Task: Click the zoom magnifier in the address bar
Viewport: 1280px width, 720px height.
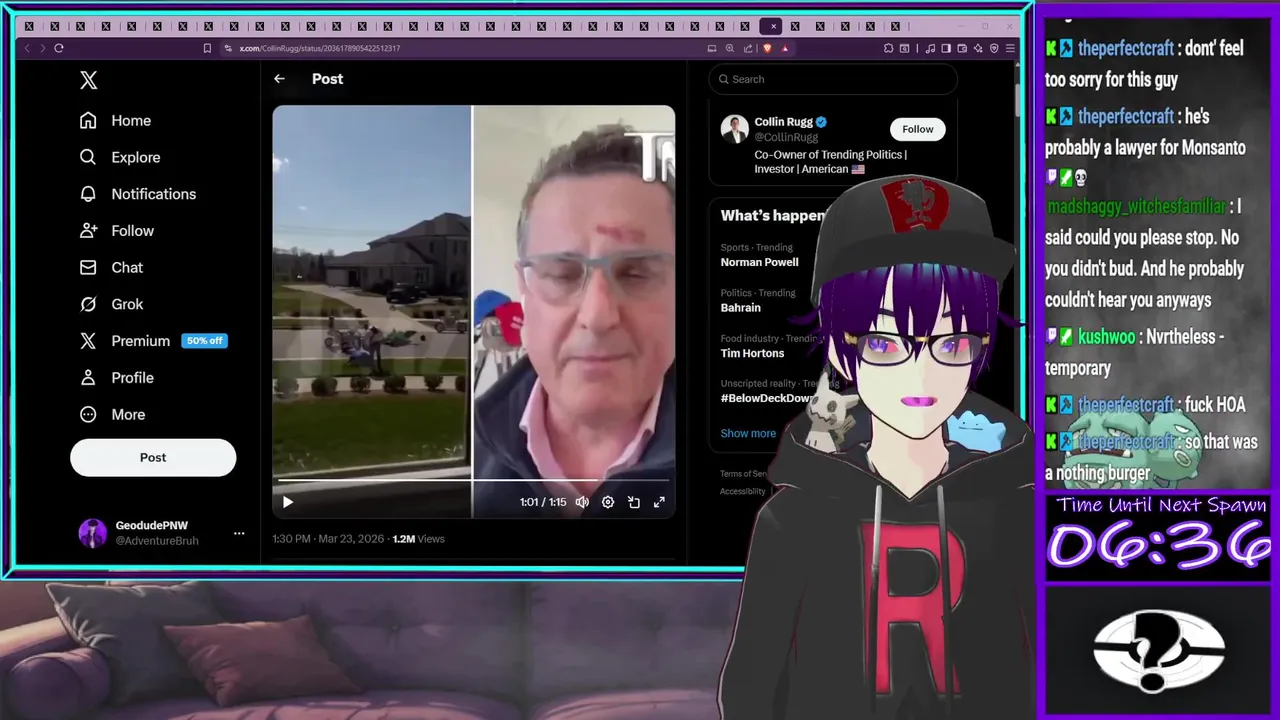Action: (730, 48)
